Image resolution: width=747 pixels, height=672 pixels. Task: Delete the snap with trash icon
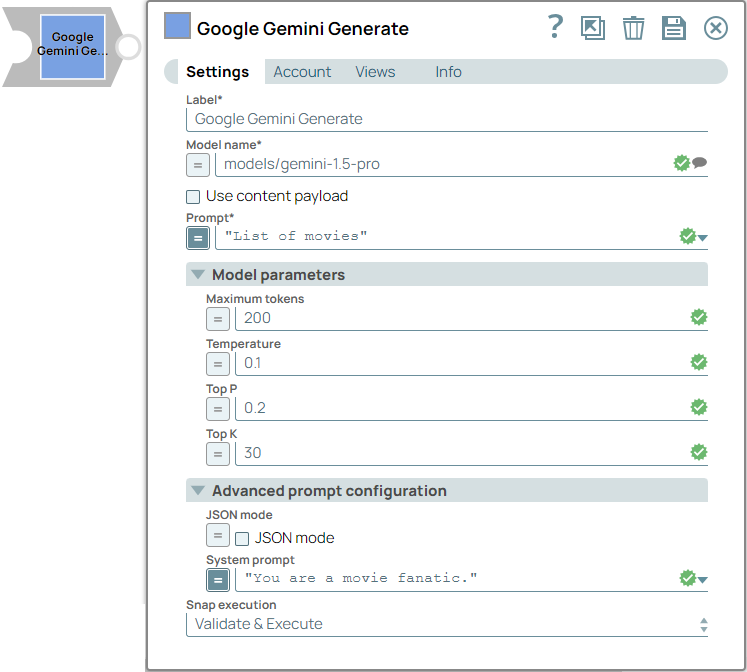[x=633, y=28]
